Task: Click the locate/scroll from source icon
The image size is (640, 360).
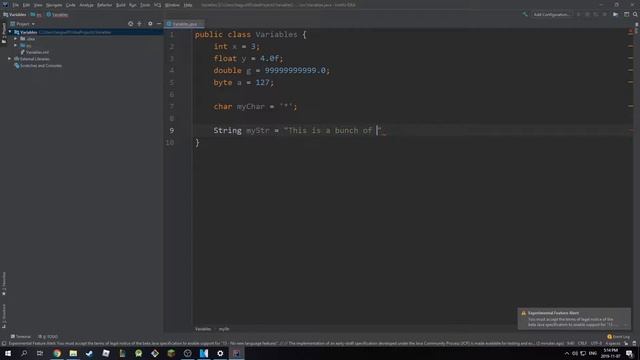Action: [130, 24]
